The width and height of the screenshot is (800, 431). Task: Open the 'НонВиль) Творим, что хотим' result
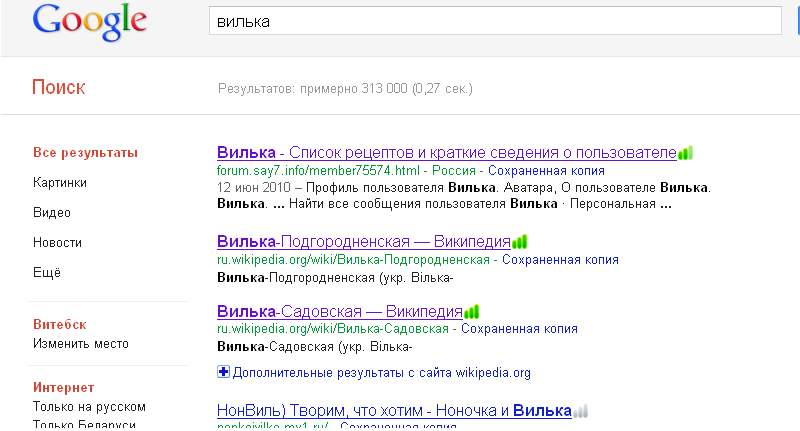(394, 411)
